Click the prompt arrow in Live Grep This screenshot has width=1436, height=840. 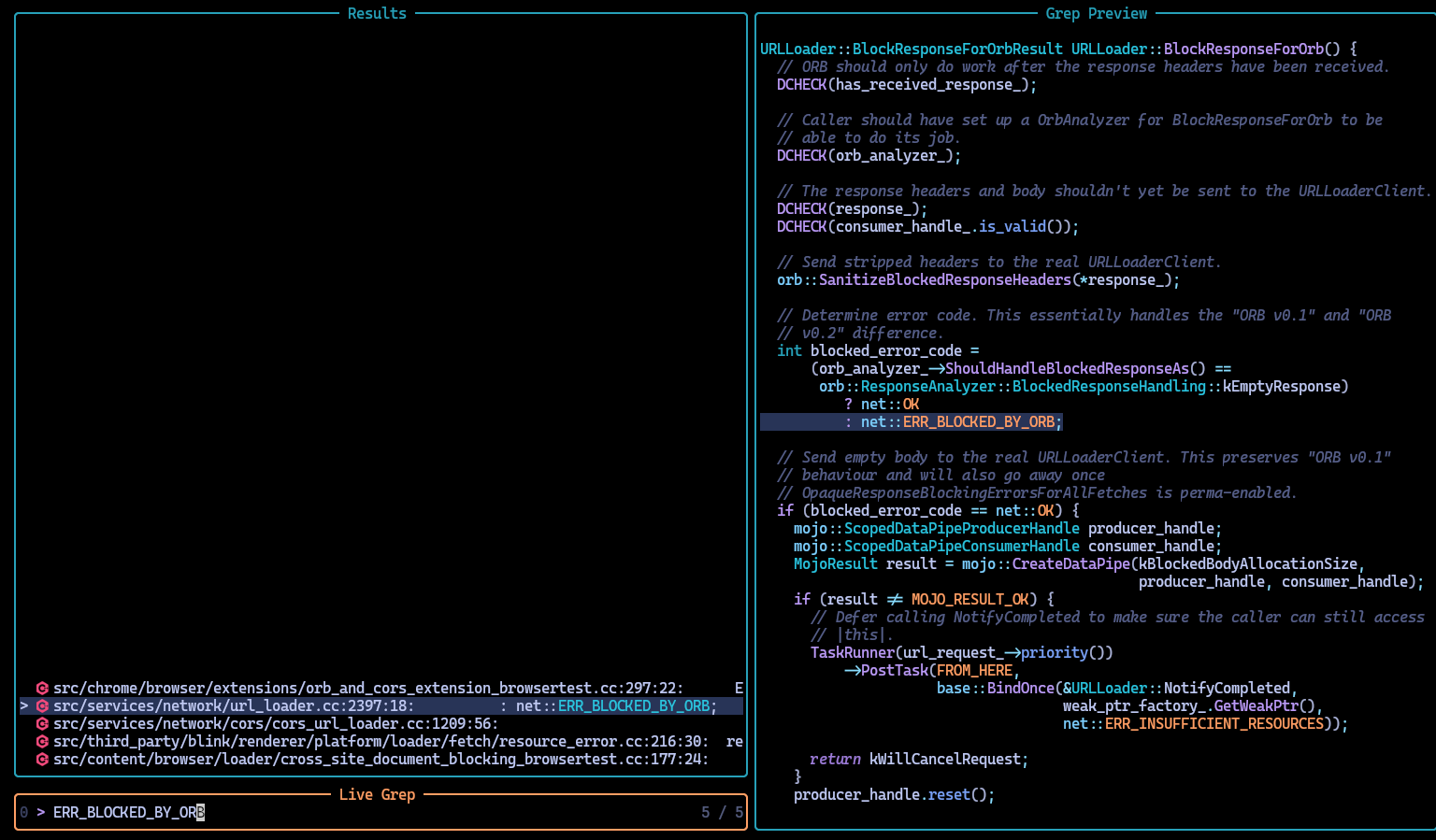coord(41,812)
